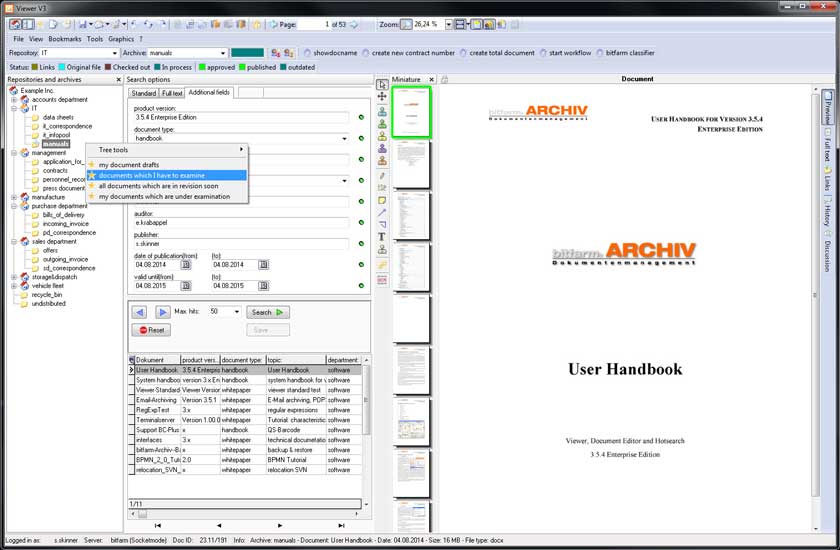Open calendar for date of publication to

click(x=264, y=265)
